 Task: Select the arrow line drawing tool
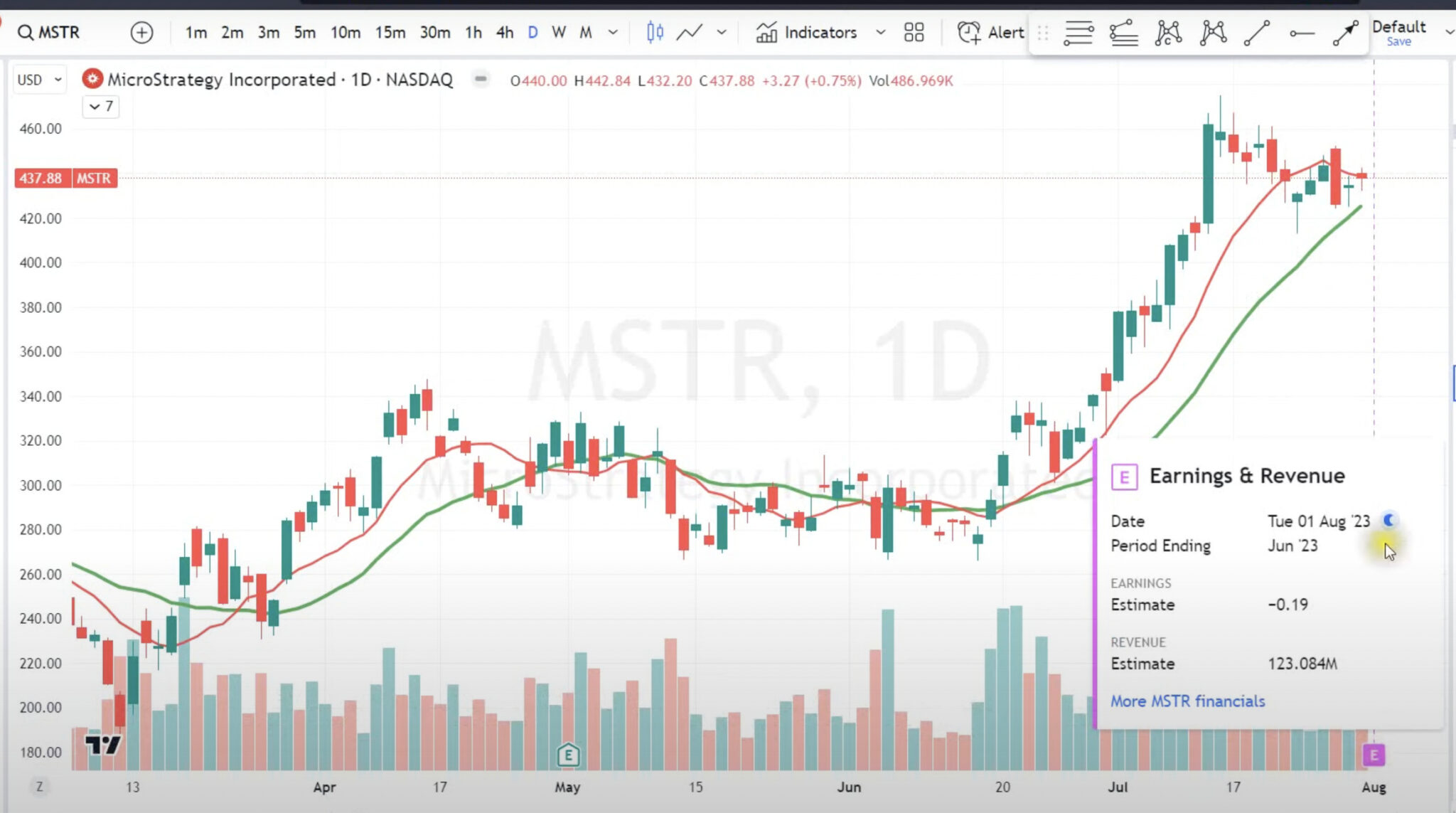pyautogui.click(x=1345, y=33)
